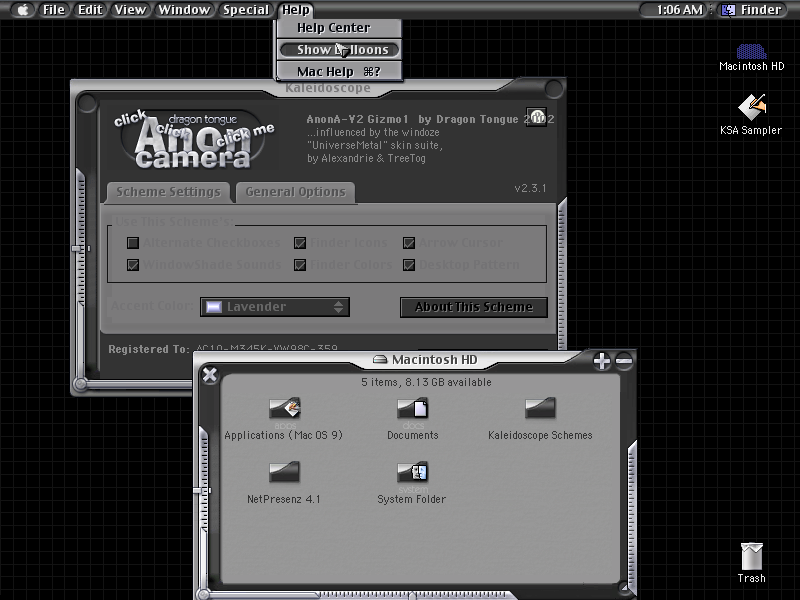Click the About This Scheme button
Image resolution: width=800 pixels, height=600 pixels.
(x=474, y=307)
